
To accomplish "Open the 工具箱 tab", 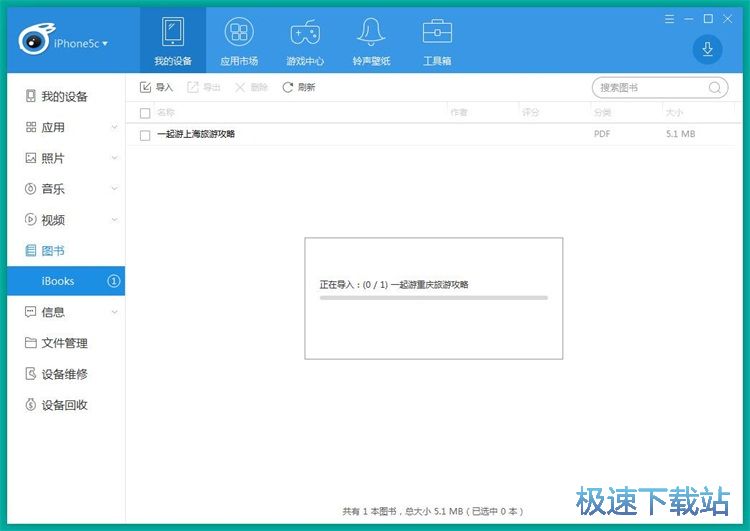I will coord(437,40).
